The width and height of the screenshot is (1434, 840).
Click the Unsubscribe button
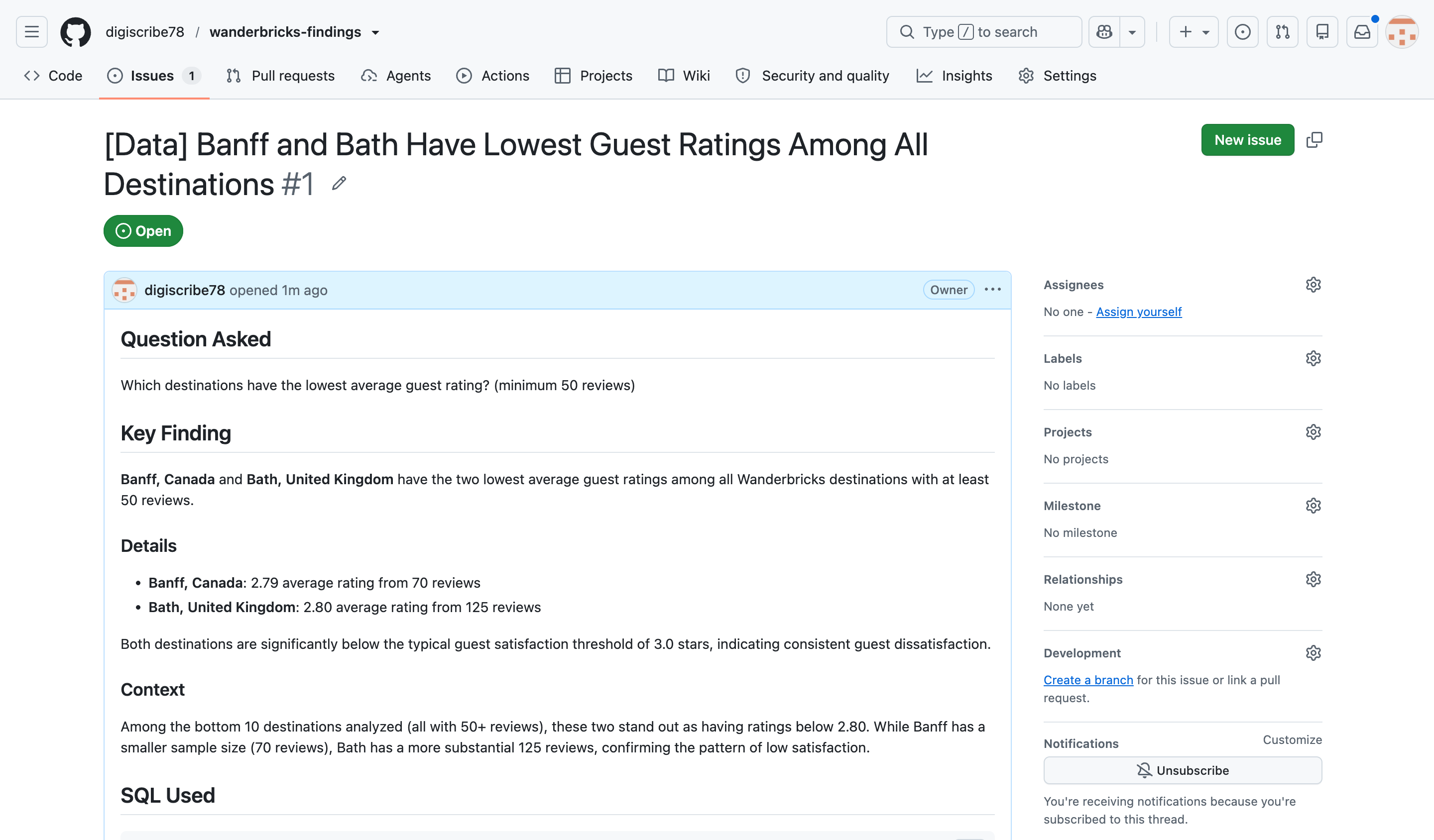[1183, 770]
